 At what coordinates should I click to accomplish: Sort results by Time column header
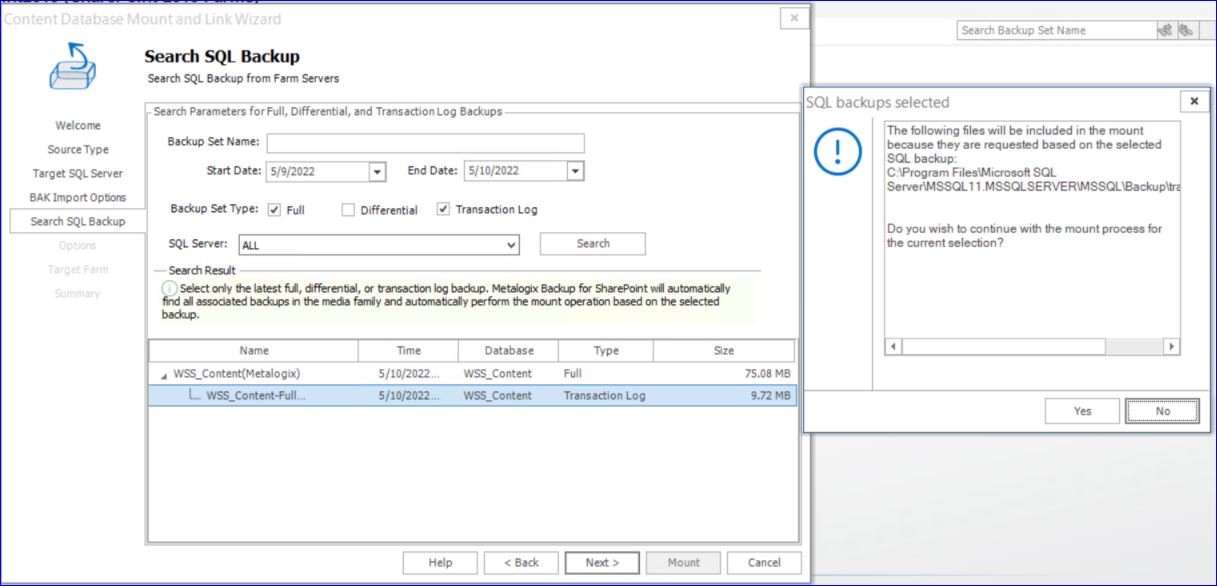[408, 351]
